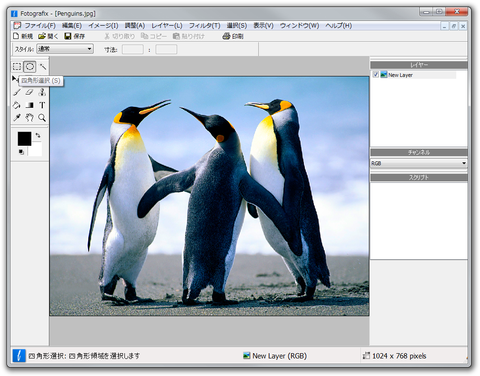Pick the zoom magnifier tool

42,117
